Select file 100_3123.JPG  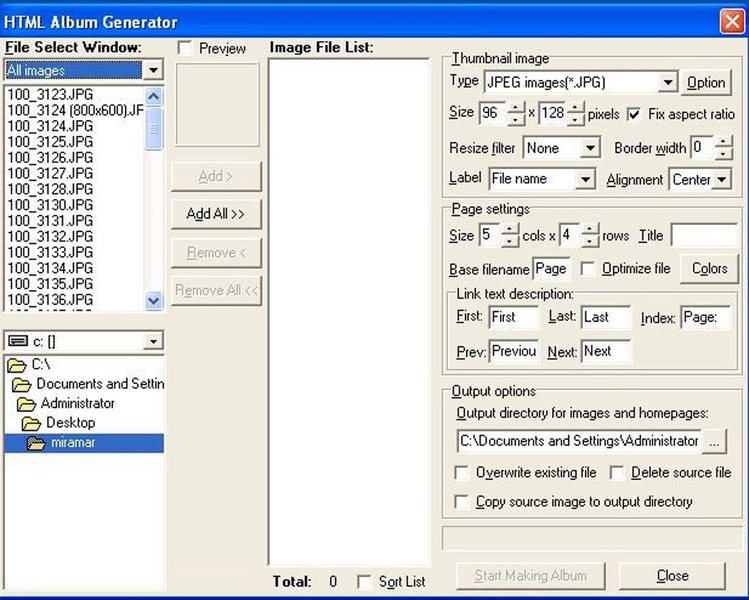[50, 95]
